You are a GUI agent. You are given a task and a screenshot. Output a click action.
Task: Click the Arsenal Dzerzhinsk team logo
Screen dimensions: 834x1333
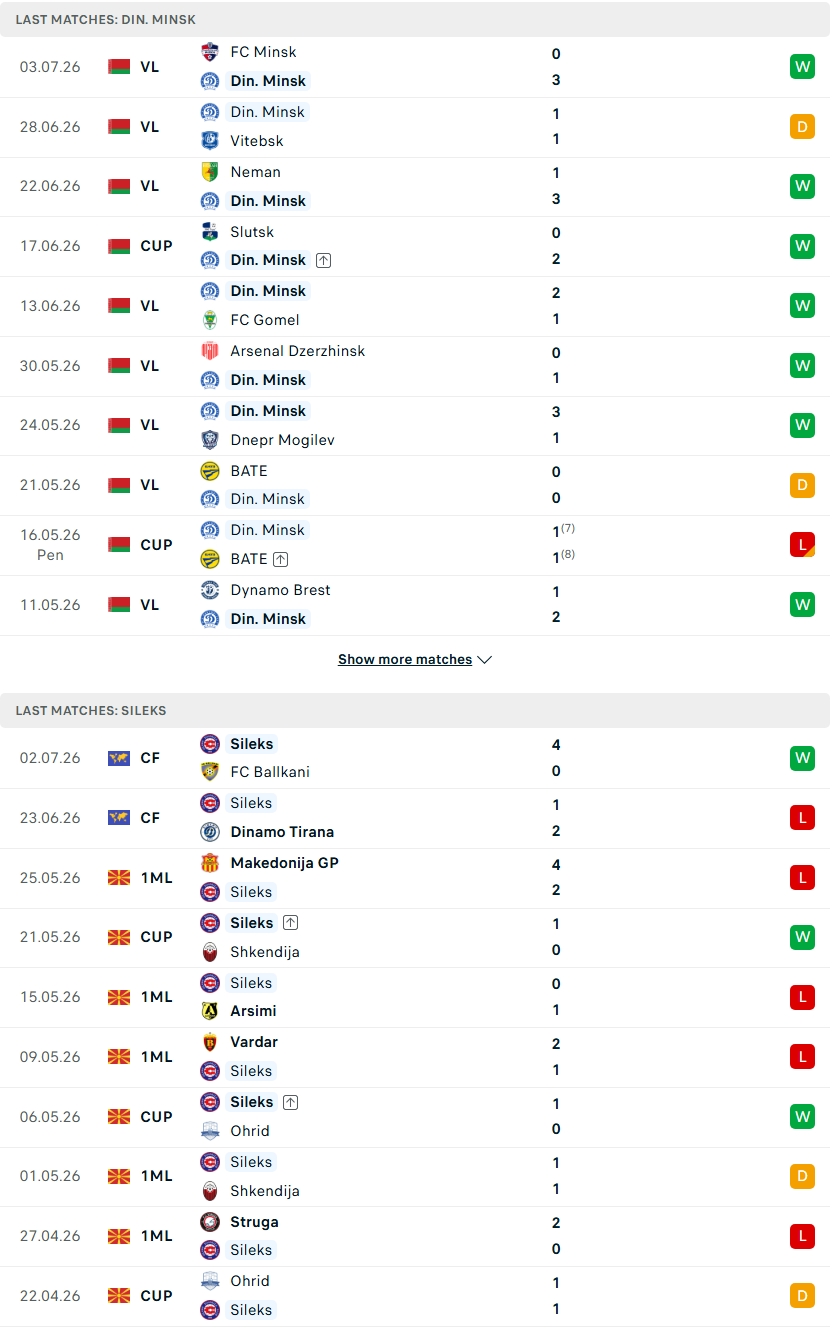[210, 351]
